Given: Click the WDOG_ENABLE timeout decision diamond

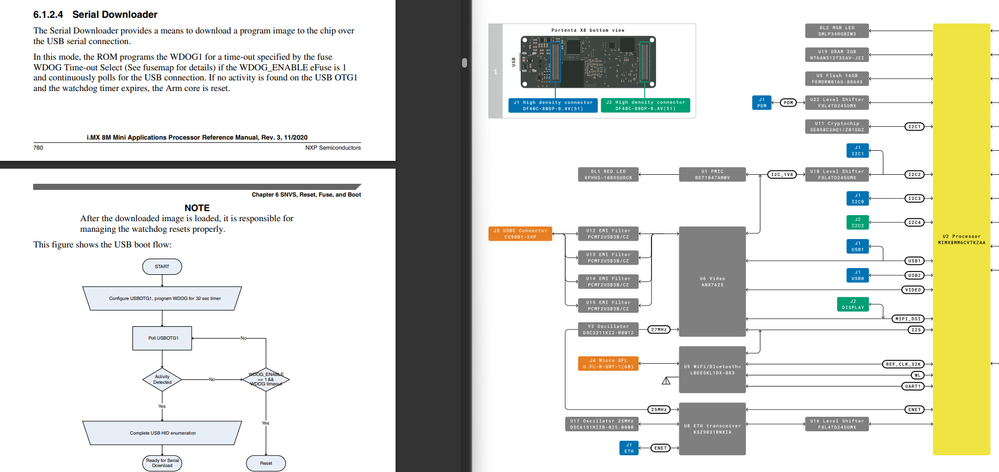Looking at the screenshot, I should pyautogui.click(x=266, y=379).
